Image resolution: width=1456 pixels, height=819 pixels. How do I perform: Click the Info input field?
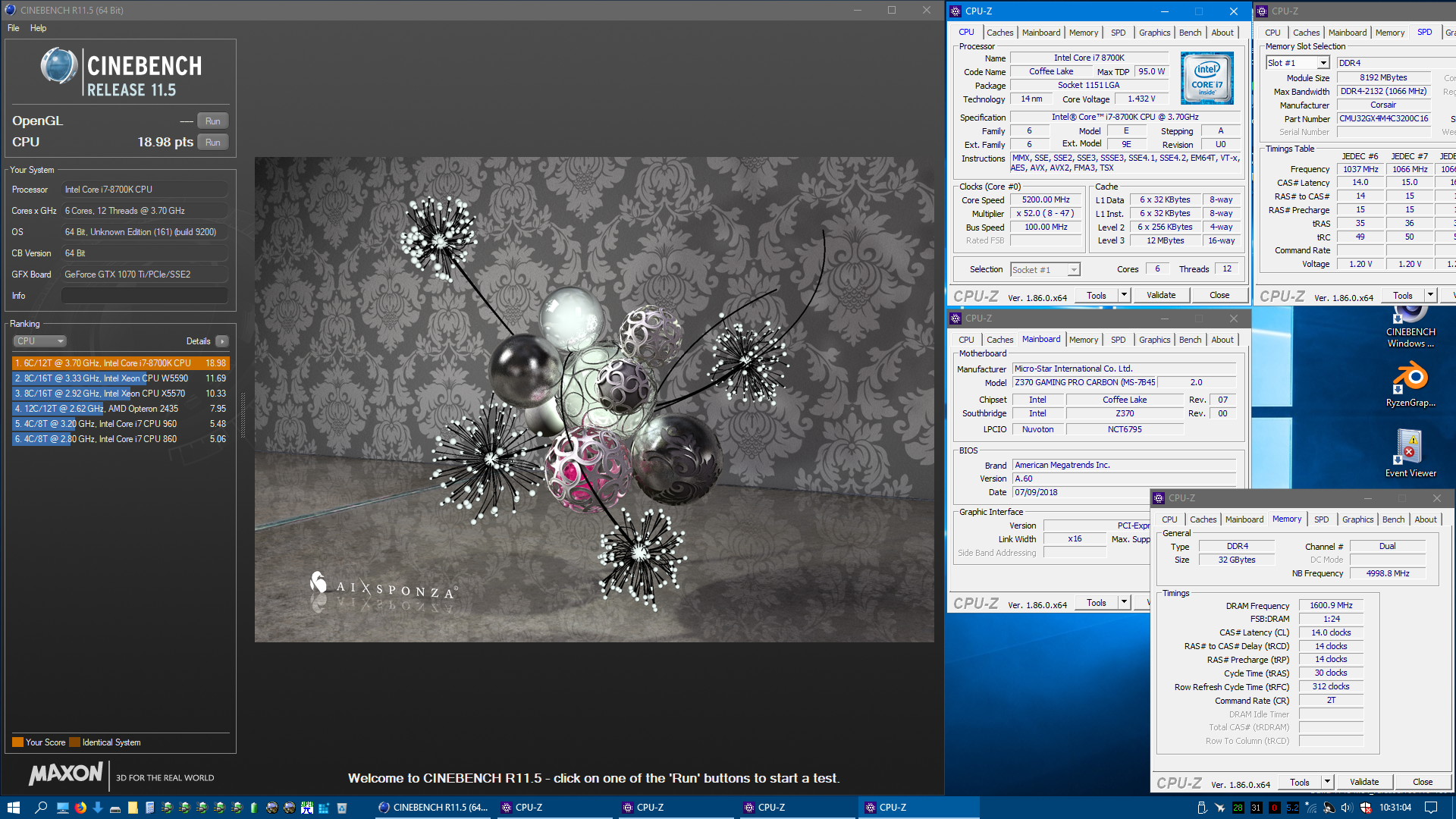[x=145, y=296]
